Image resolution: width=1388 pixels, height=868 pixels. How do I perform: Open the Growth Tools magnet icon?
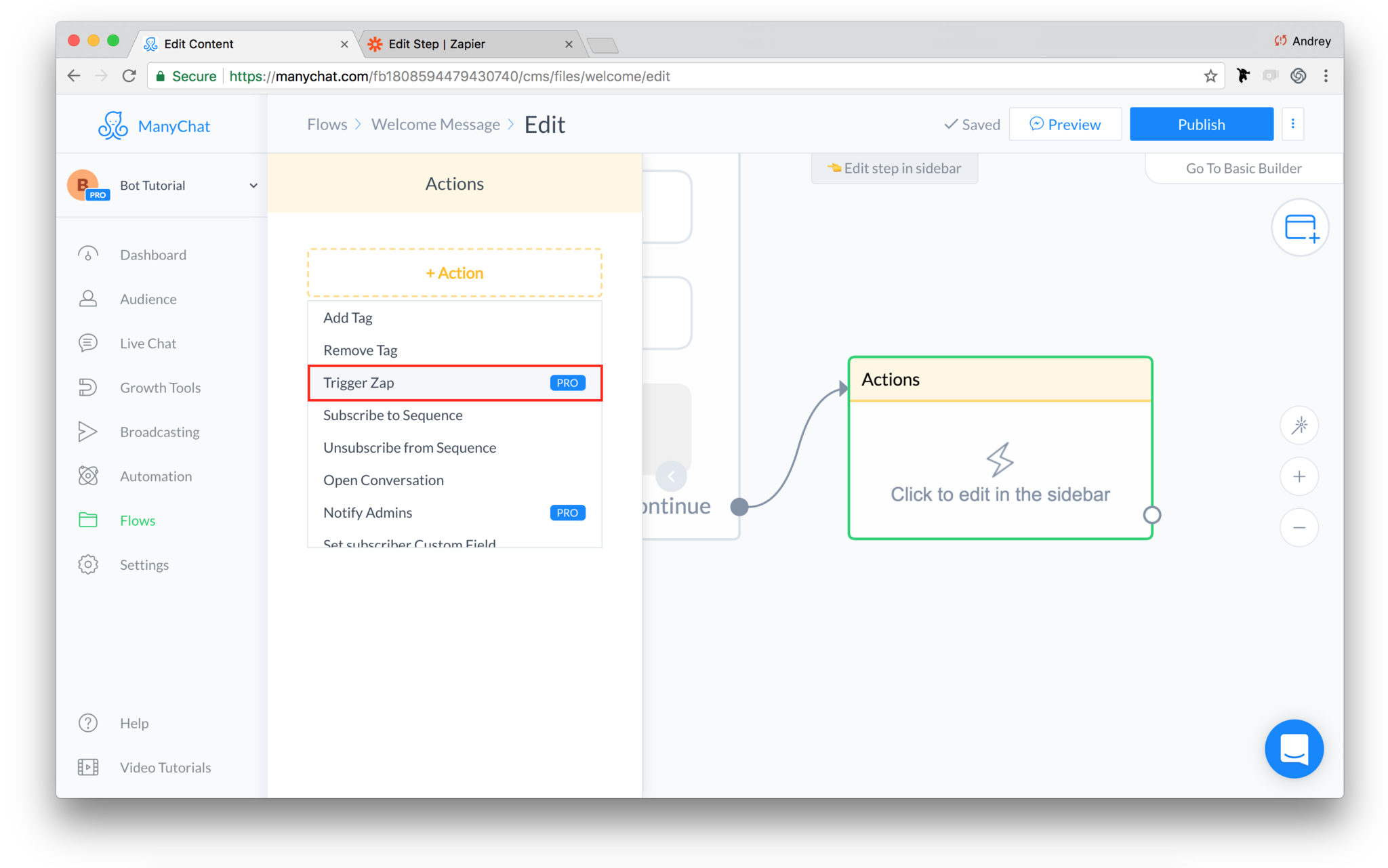click(x=88, y=388)
